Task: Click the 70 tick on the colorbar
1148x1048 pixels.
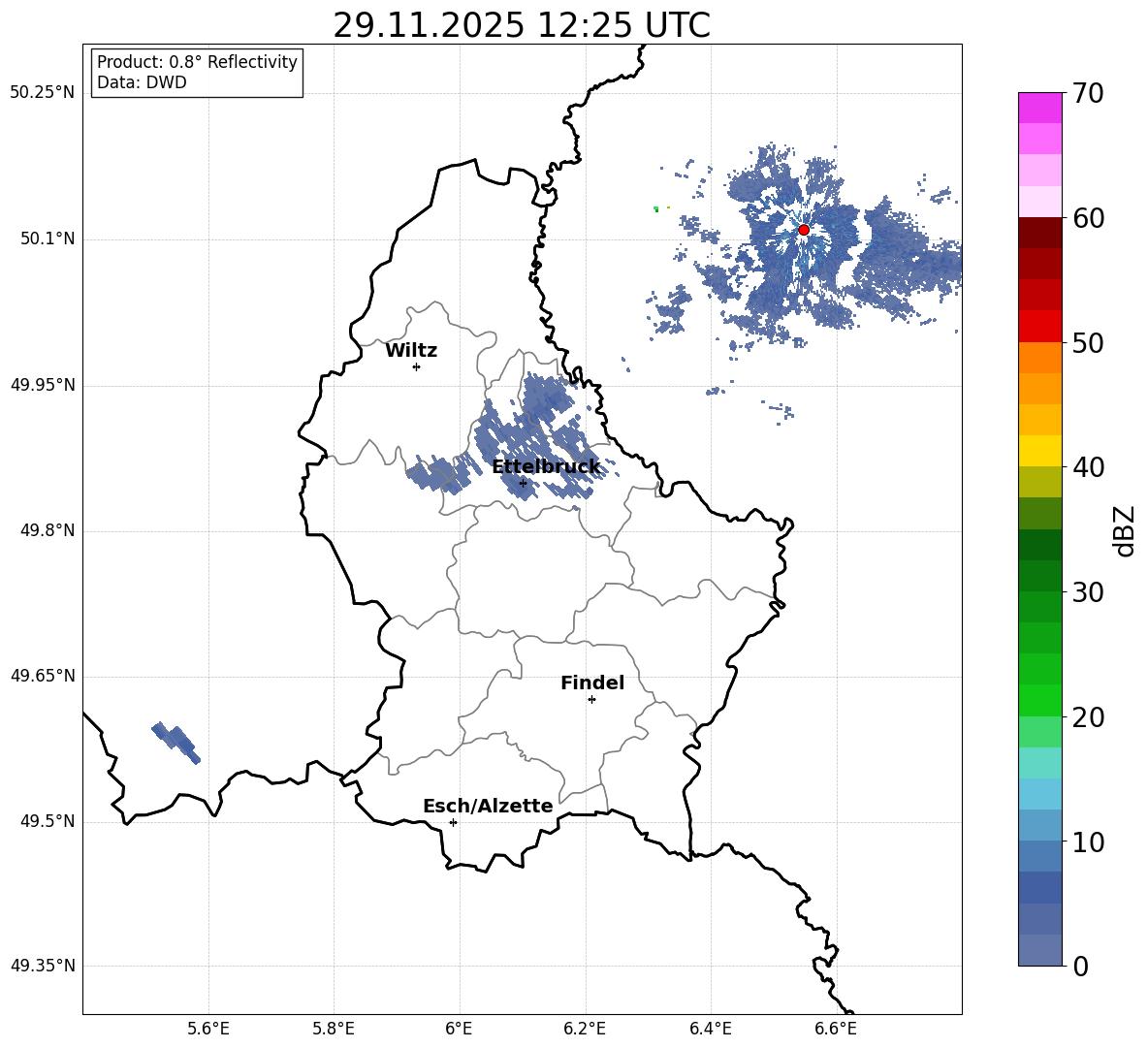Action: (x=1088, y=94)
